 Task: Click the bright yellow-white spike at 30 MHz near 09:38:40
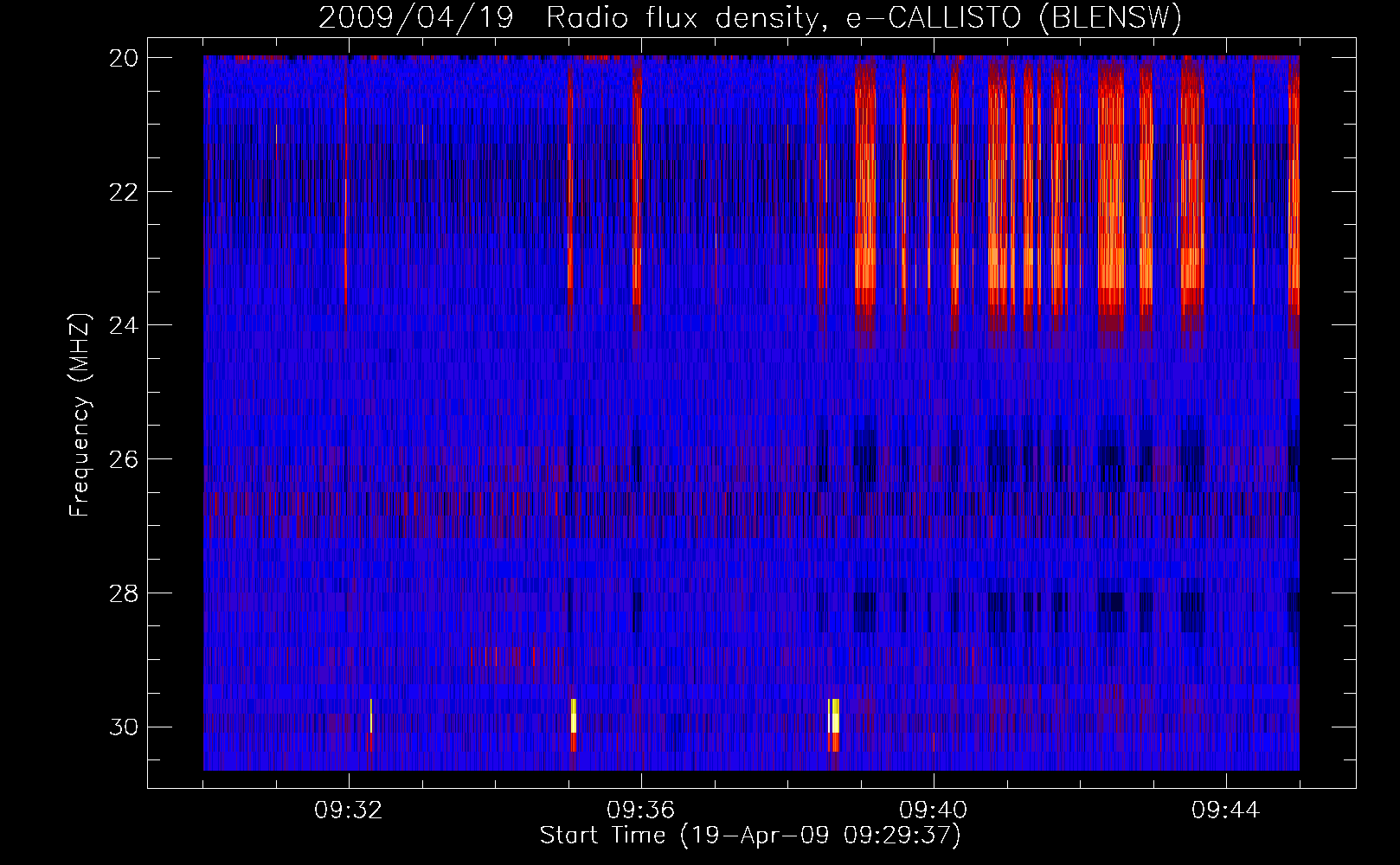(x=834, y=716)
